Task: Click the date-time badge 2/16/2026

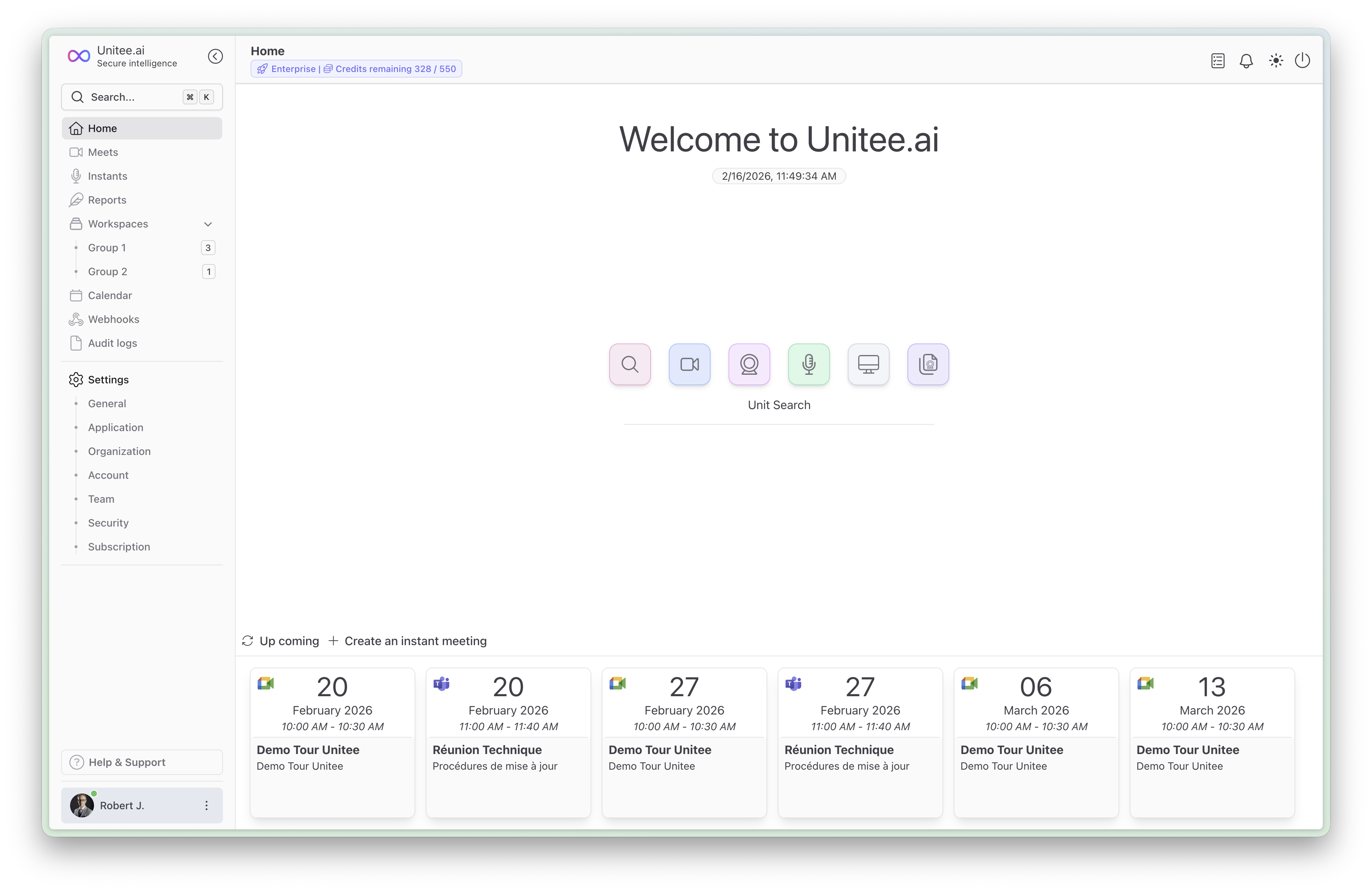Action: pyautogui.click(x=779, y=176)
